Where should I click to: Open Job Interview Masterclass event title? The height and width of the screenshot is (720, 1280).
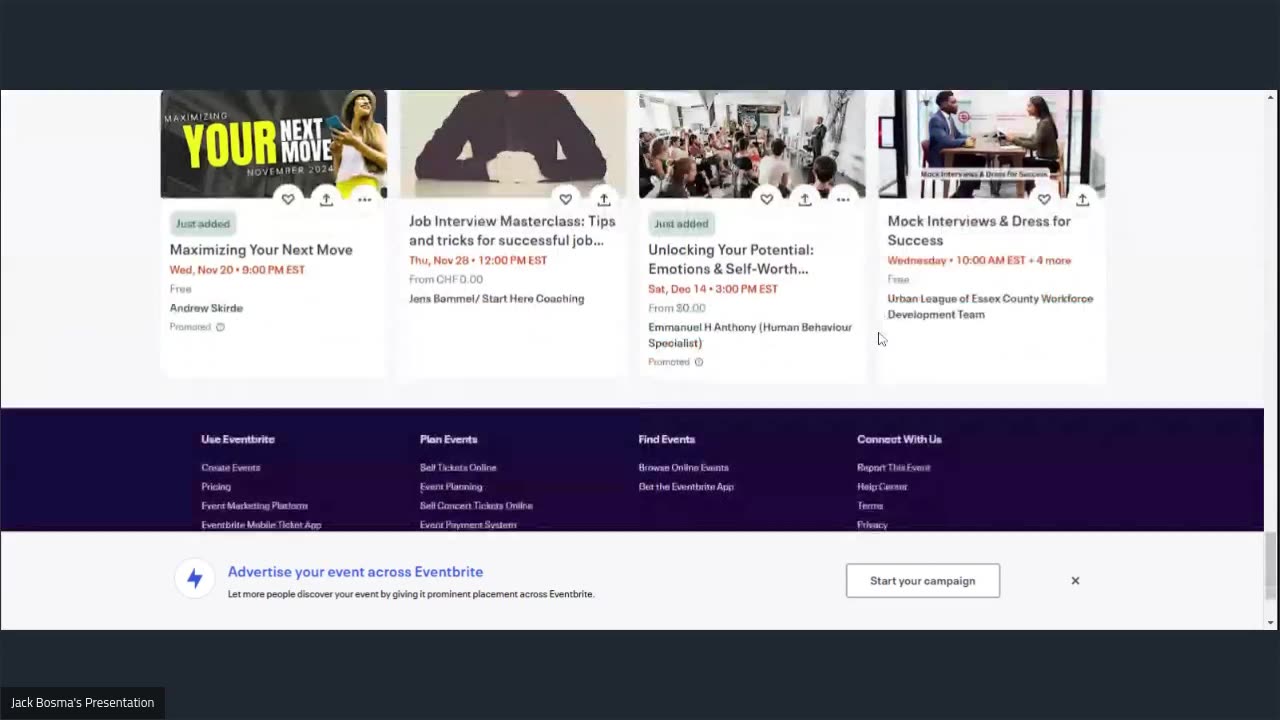tap(512, 230)
